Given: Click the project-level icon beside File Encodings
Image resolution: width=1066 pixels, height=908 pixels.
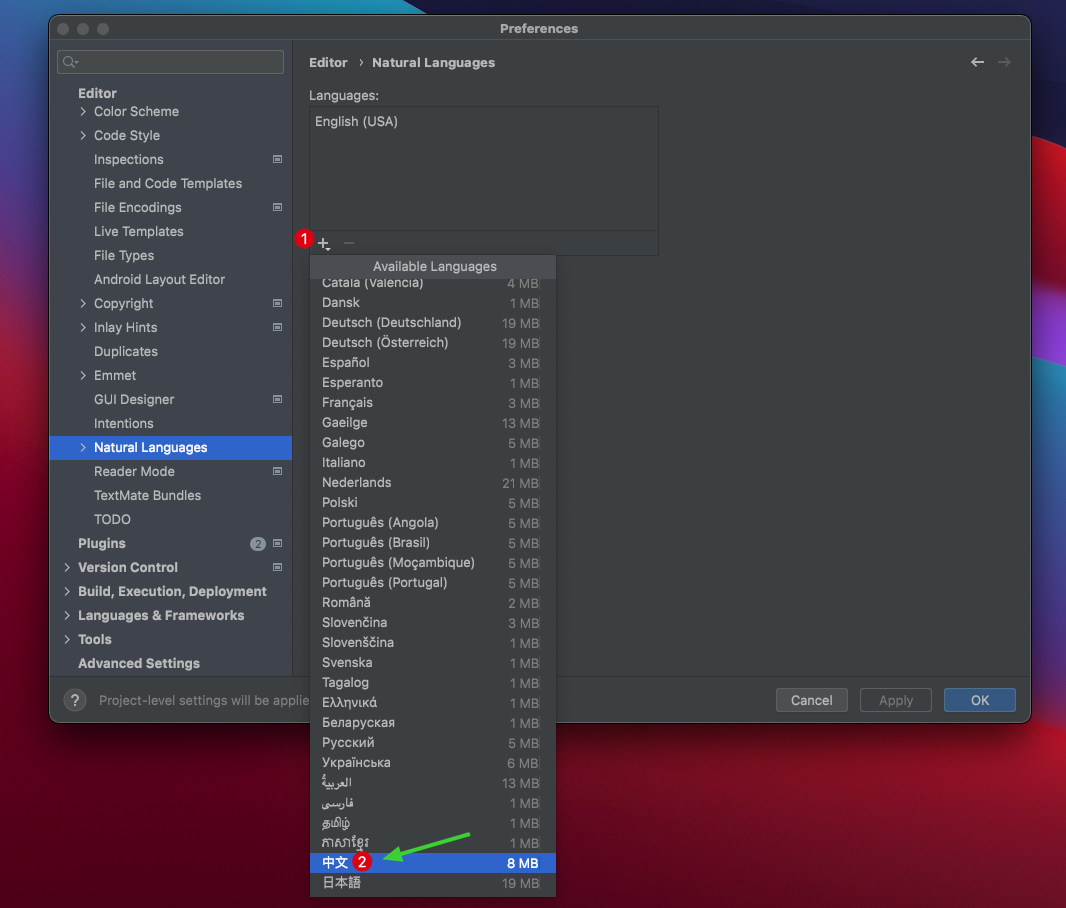Looking at the screenshot, I should click(277, 207).
